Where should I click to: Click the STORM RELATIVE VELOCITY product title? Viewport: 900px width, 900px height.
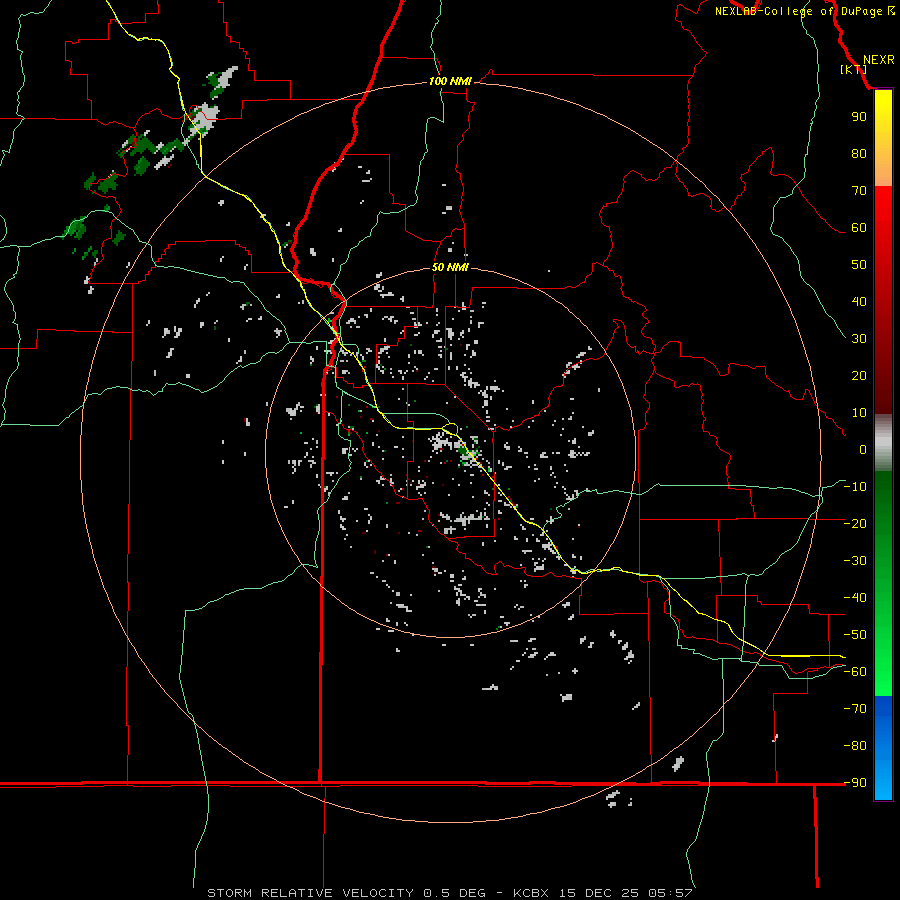pos(310,893)
